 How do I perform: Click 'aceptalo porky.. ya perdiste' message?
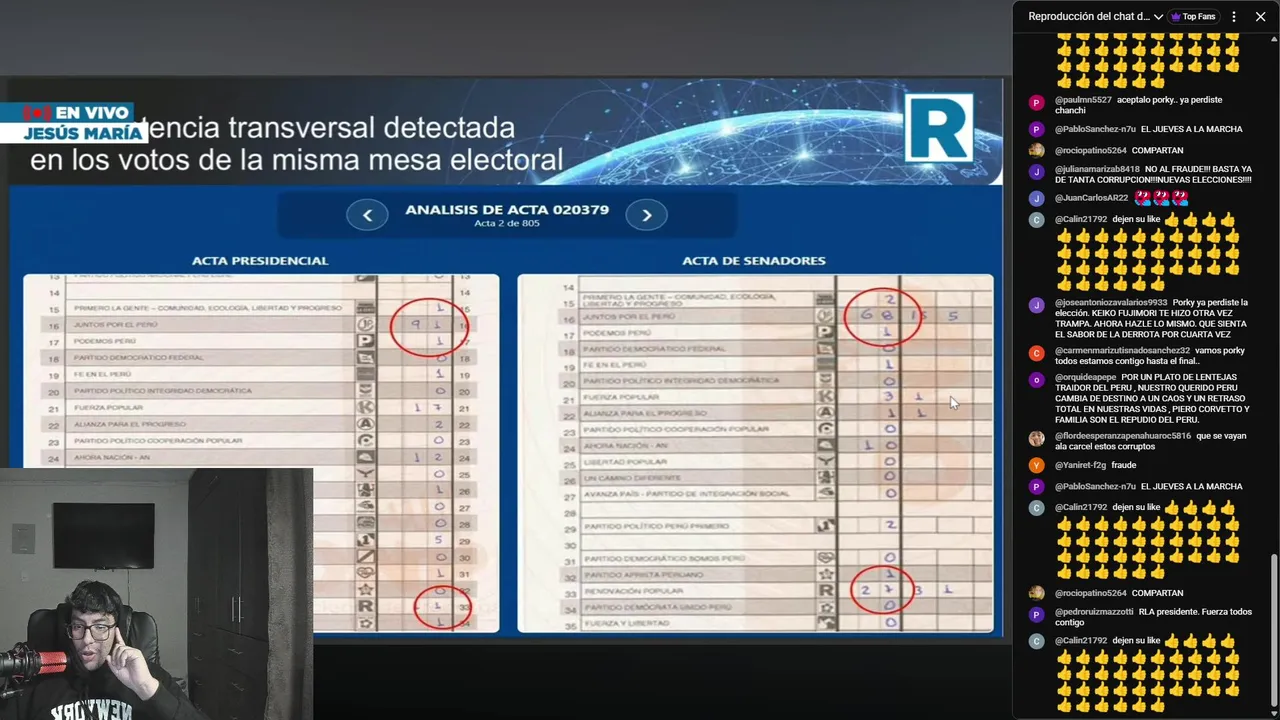click(x=1139, y=105)
